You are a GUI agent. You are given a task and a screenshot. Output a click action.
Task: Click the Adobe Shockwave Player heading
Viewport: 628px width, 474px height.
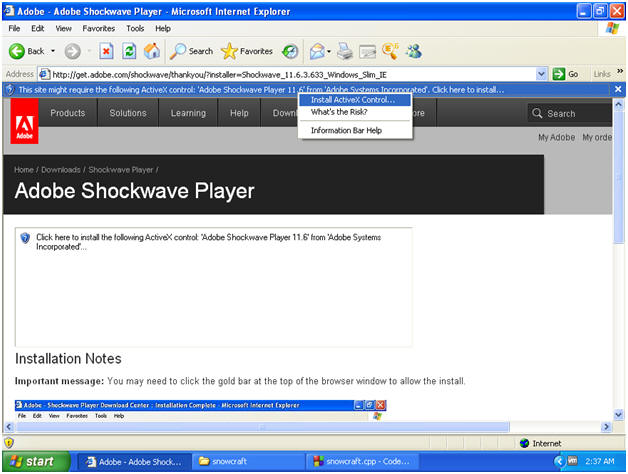[x=135, y=191]
